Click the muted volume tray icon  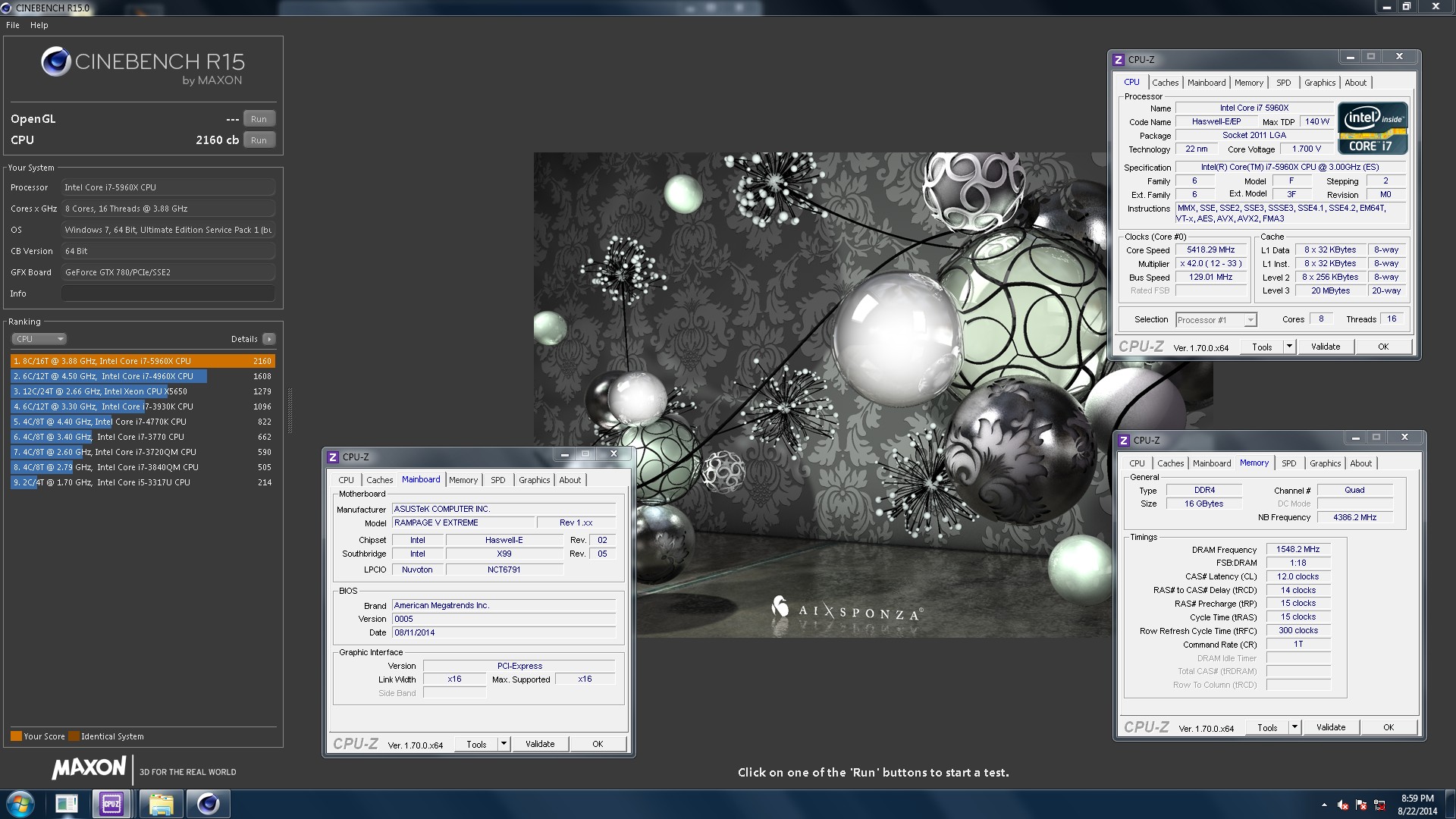click(x=1343, y=805)
